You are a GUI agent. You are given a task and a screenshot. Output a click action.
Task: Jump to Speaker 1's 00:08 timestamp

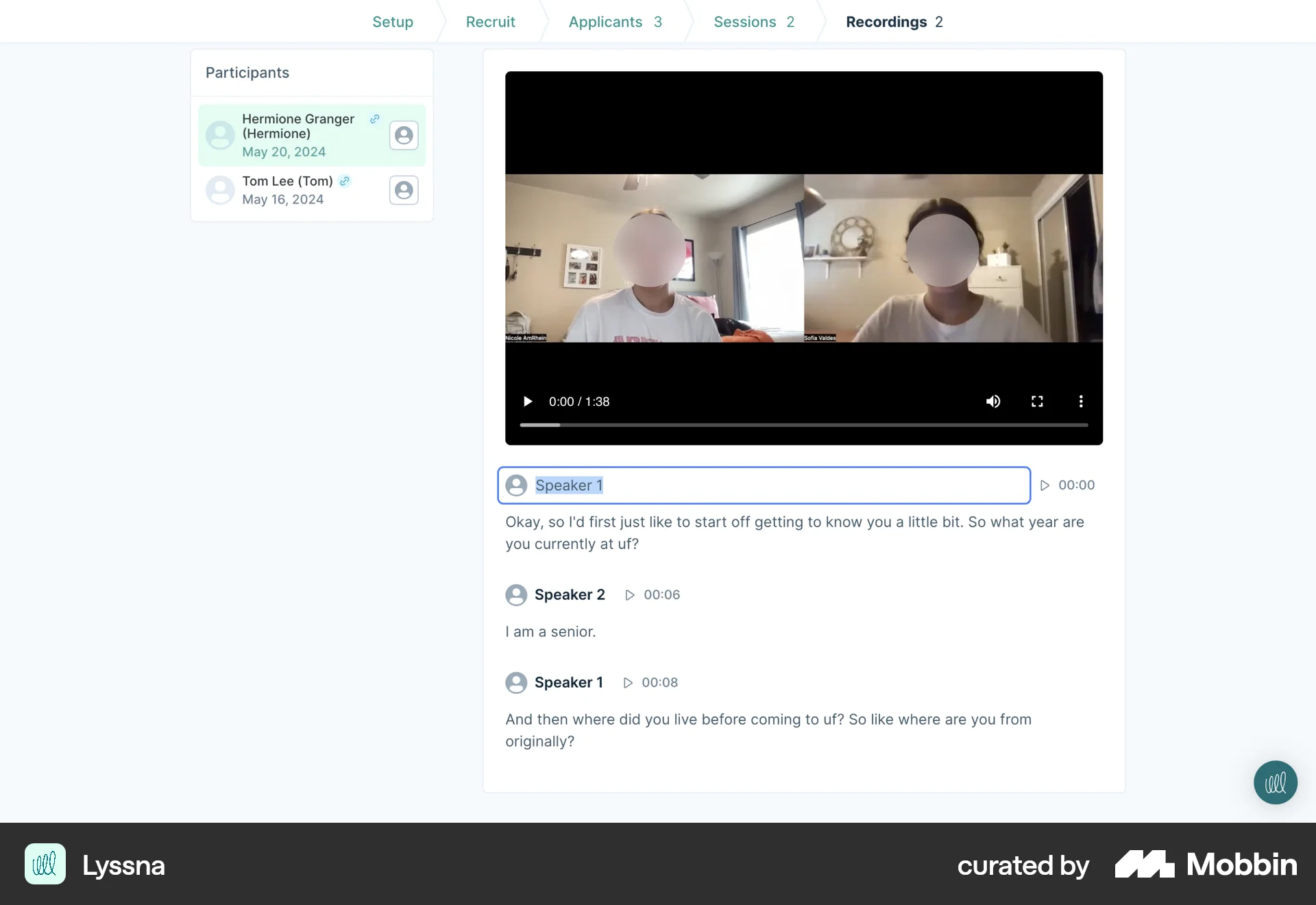click(x=627, y=682)
